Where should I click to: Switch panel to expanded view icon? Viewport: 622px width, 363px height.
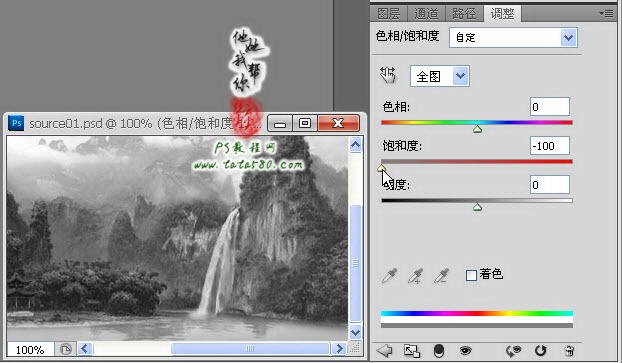tap(411, 350)
